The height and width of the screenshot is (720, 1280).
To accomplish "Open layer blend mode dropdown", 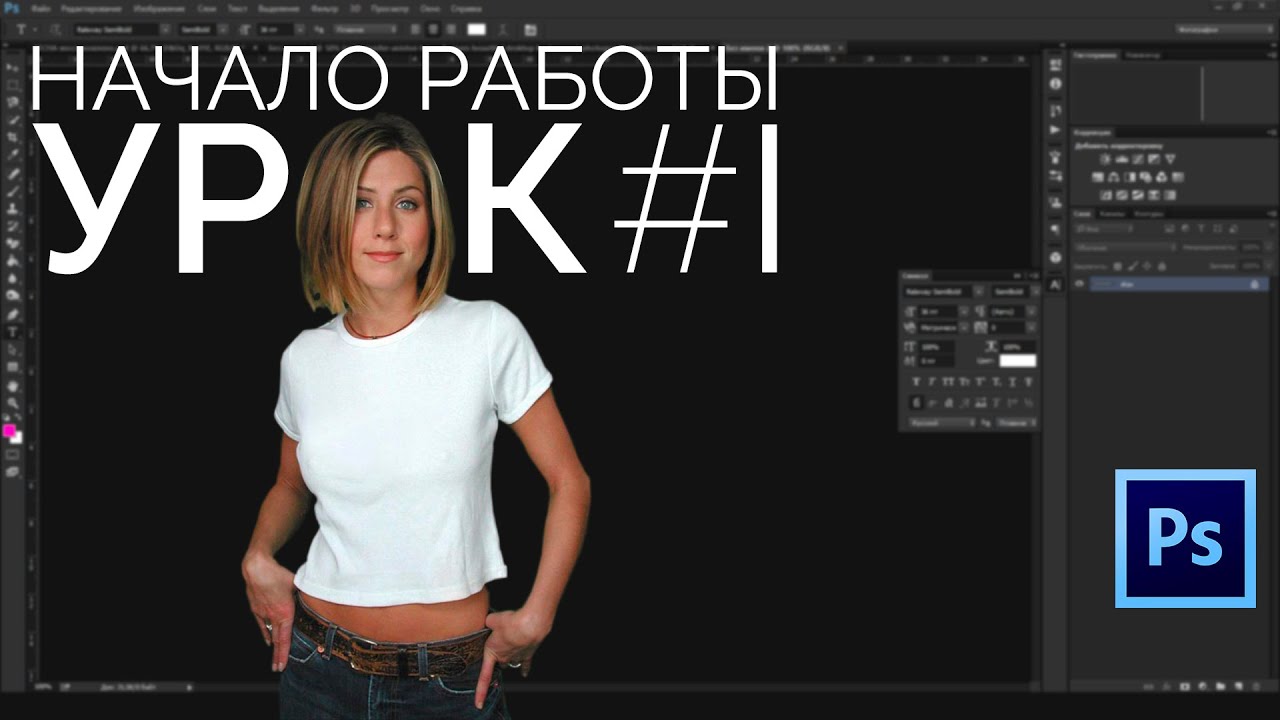I will click(1126, 247).
